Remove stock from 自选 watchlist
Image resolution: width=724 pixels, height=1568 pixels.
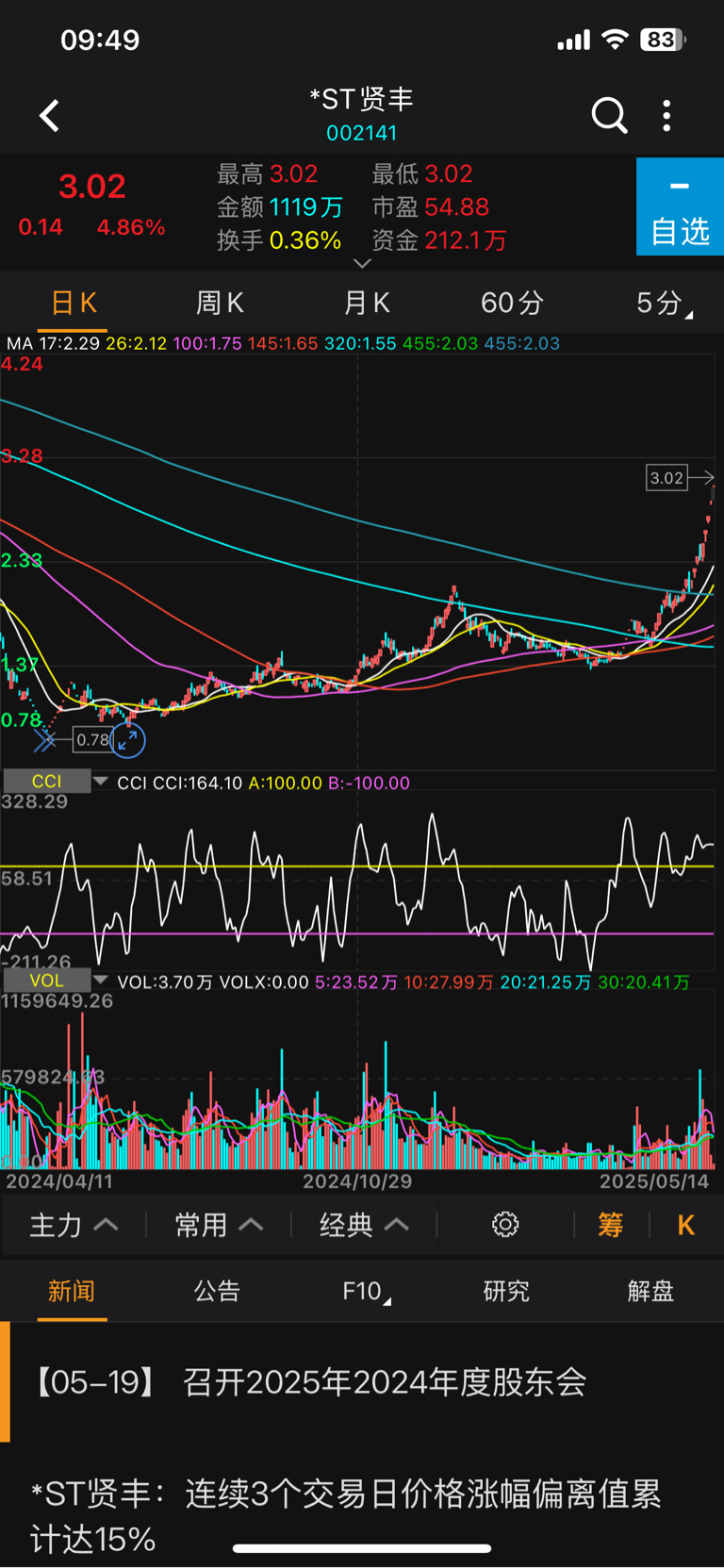coord(680,206)
